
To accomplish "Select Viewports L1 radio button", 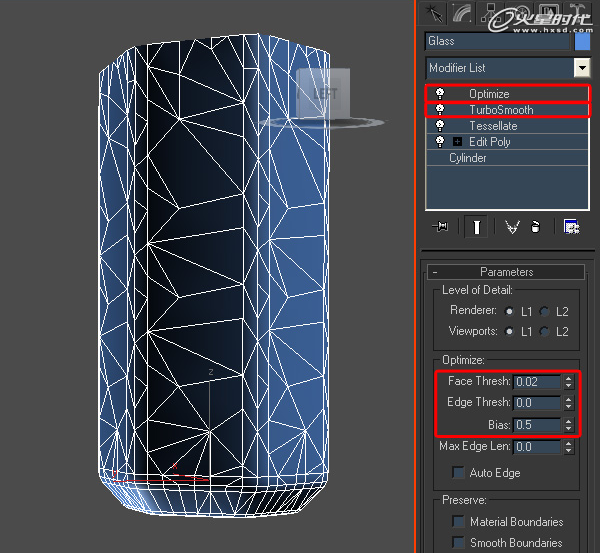I will tap(509, 331).
